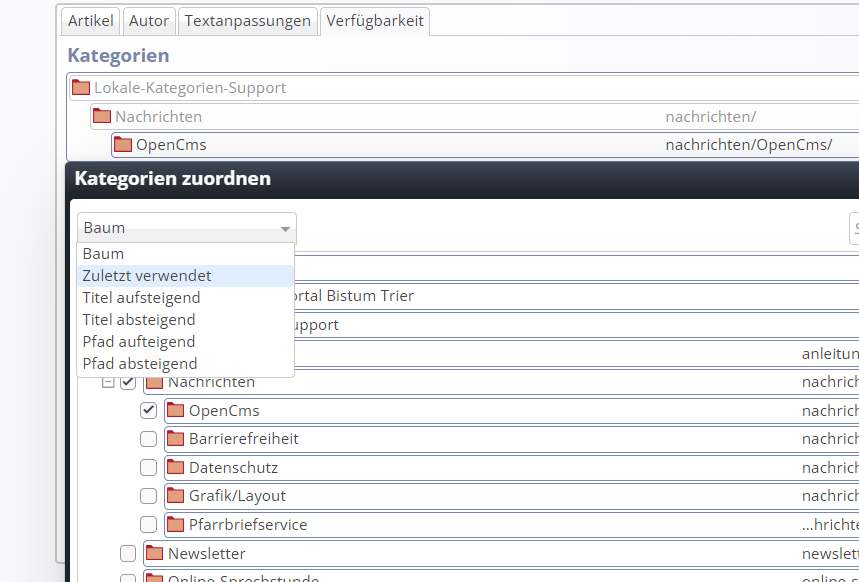Open the Textanpassungen tab

[249, 21]
